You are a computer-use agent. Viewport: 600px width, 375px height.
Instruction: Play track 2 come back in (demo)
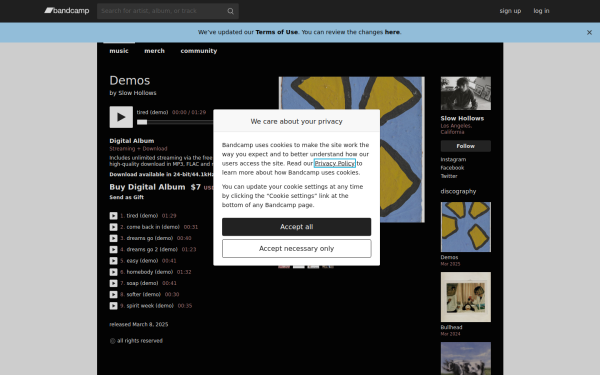pyautogui.click(x=114, y=227)
